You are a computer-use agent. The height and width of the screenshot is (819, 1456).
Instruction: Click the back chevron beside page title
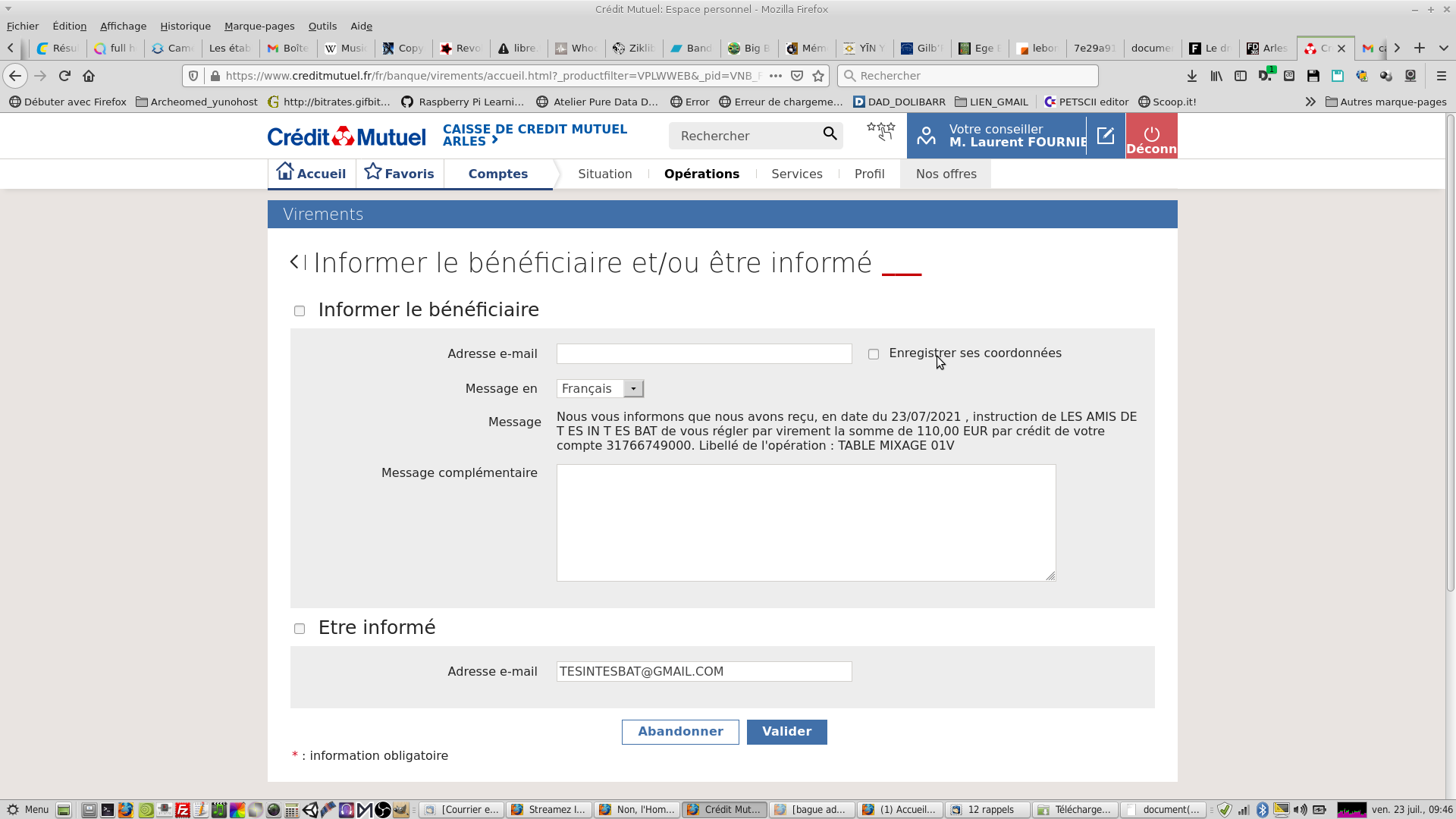[295, 262]
